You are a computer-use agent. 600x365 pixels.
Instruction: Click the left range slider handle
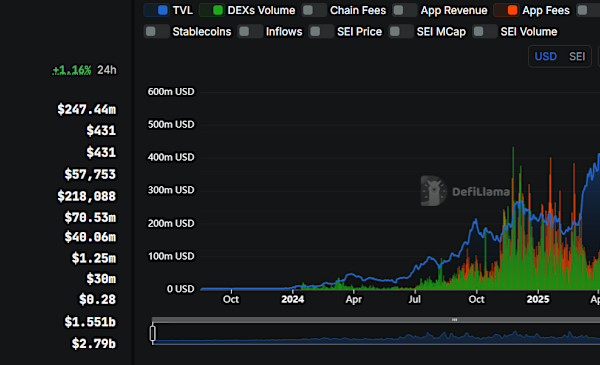153,333
